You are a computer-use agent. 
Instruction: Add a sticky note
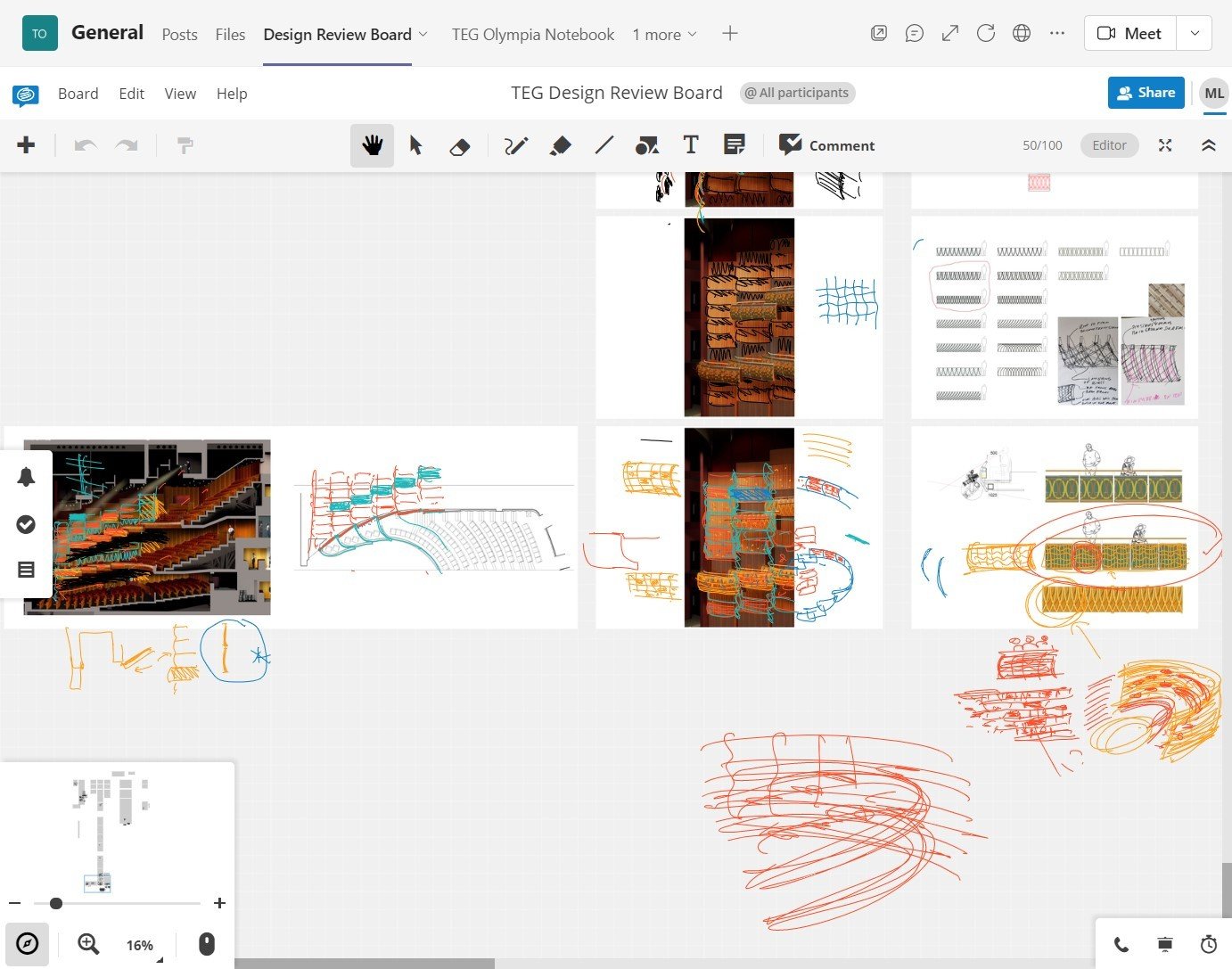coord(735,145)
